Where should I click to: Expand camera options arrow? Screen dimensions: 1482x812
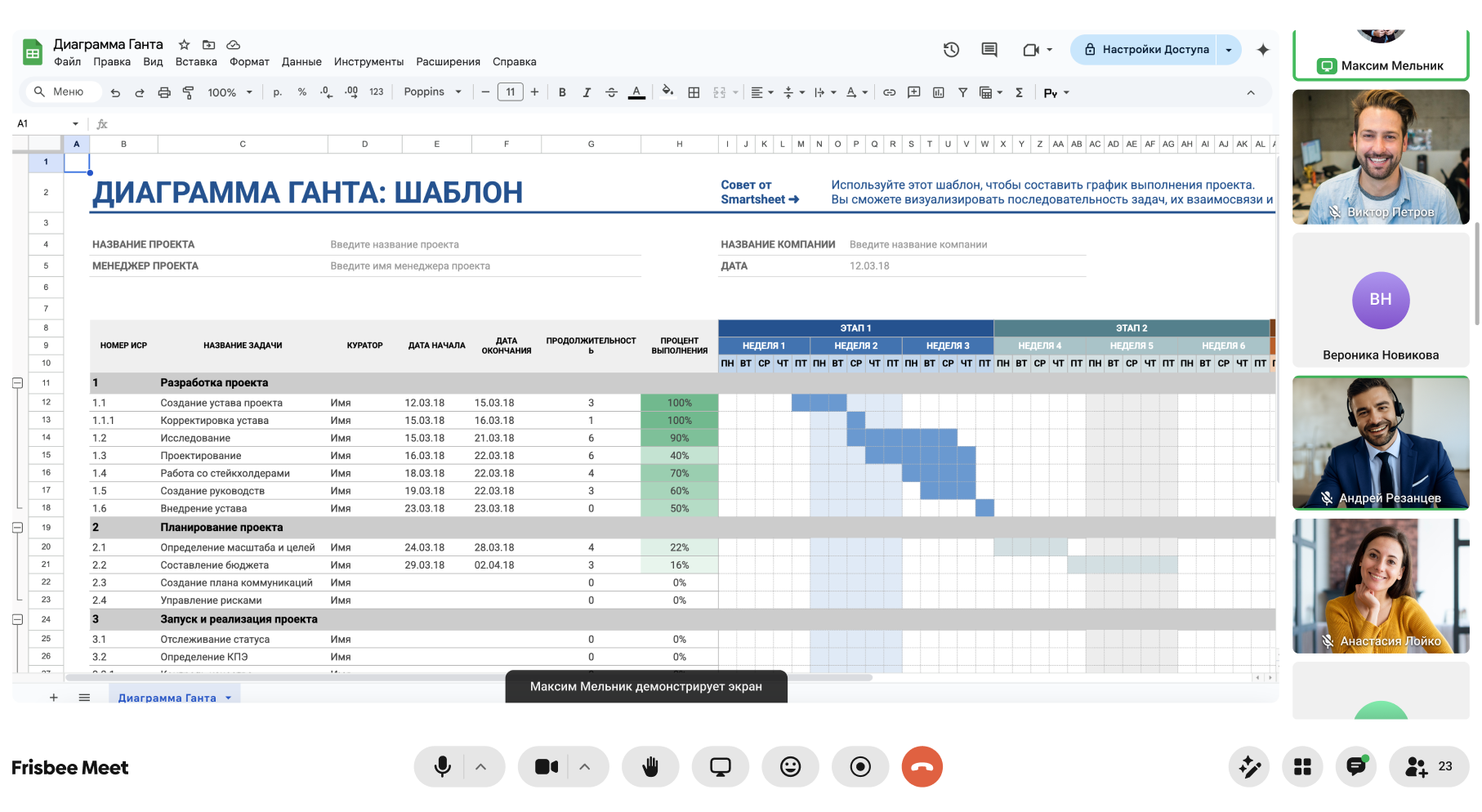585,766
